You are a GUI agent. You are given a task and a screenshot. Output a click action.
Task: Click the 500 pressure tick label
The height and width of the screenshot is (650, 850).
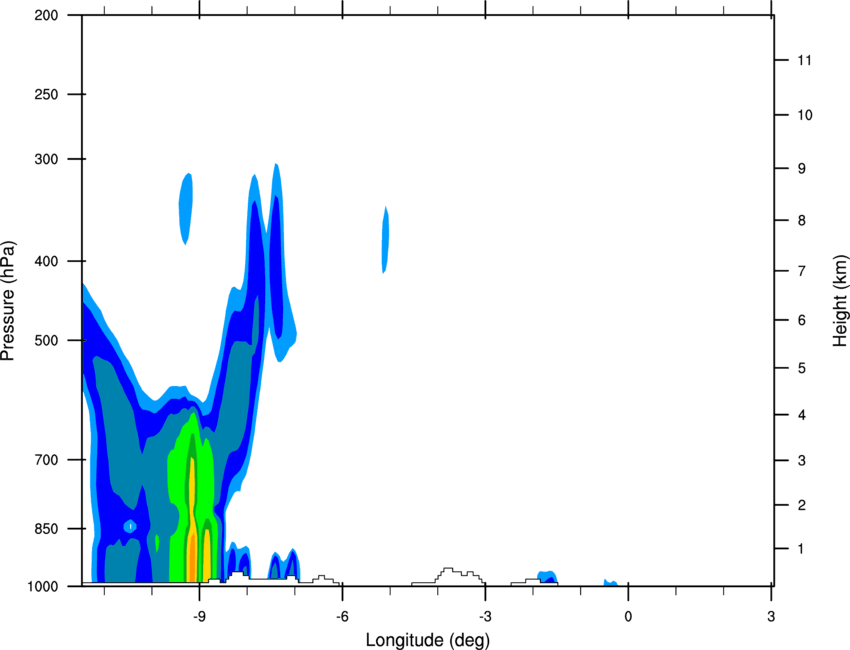tap(47, 340)
